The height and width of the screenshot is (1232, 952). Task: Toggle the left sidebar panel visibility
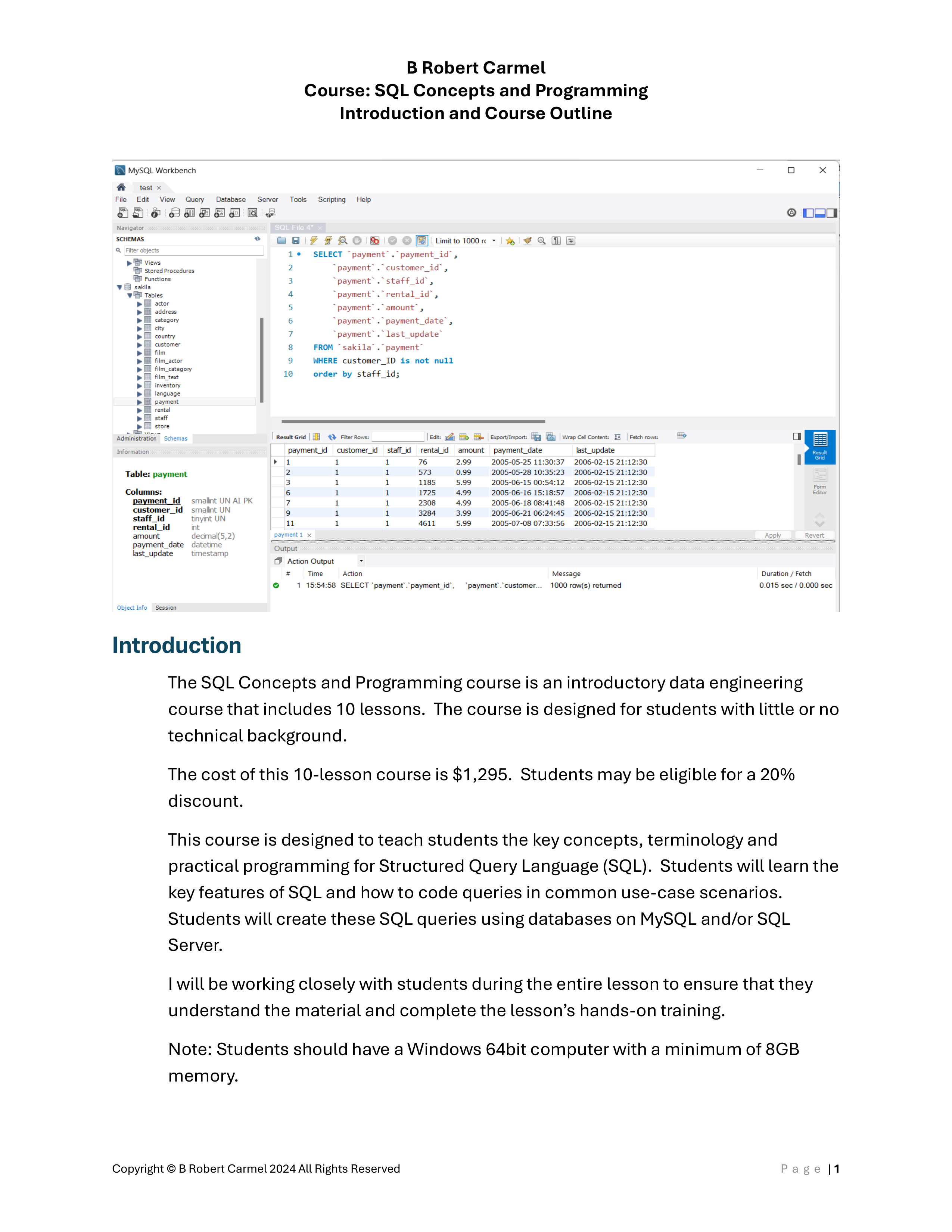click(809, 213)
